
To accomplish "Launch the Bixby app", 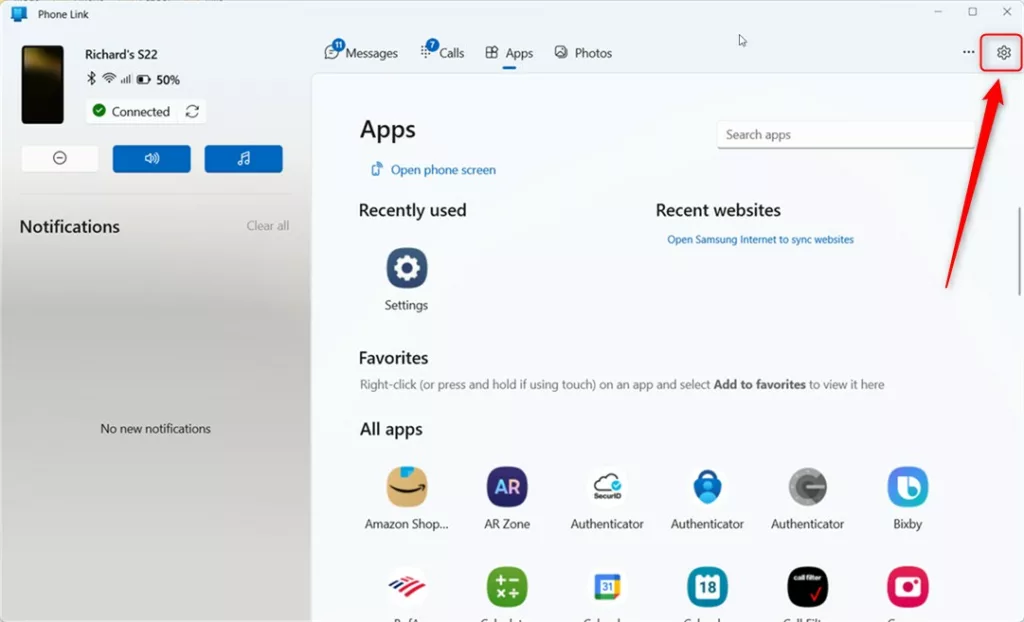I will click(908, 498).
